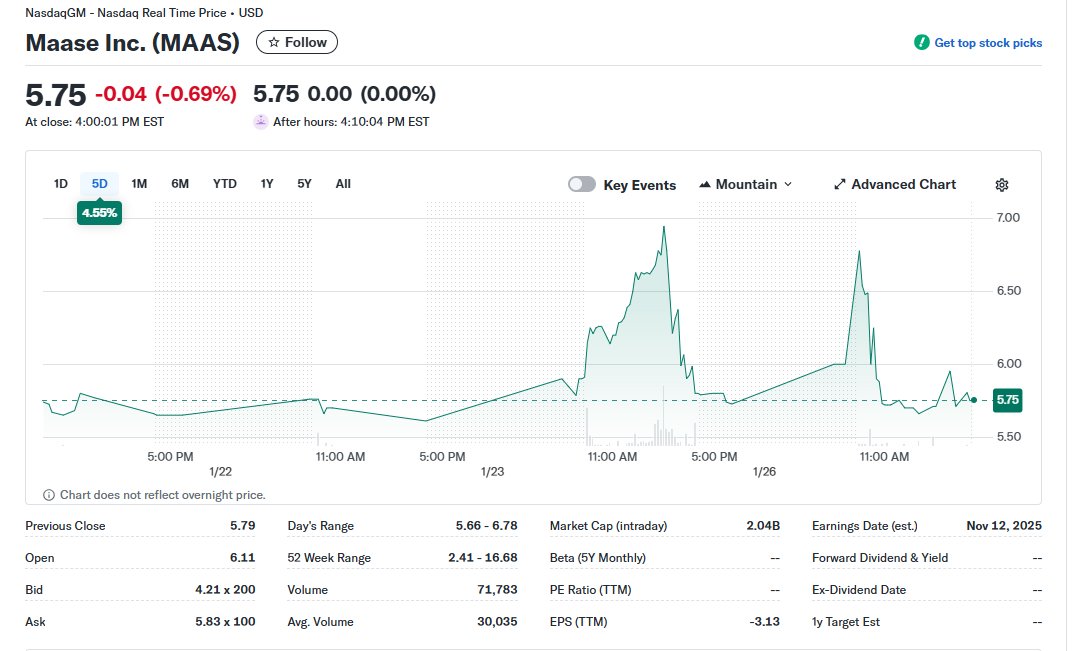Switch to the 1D chart tab
1072x651 pixels.
[60, 183]
